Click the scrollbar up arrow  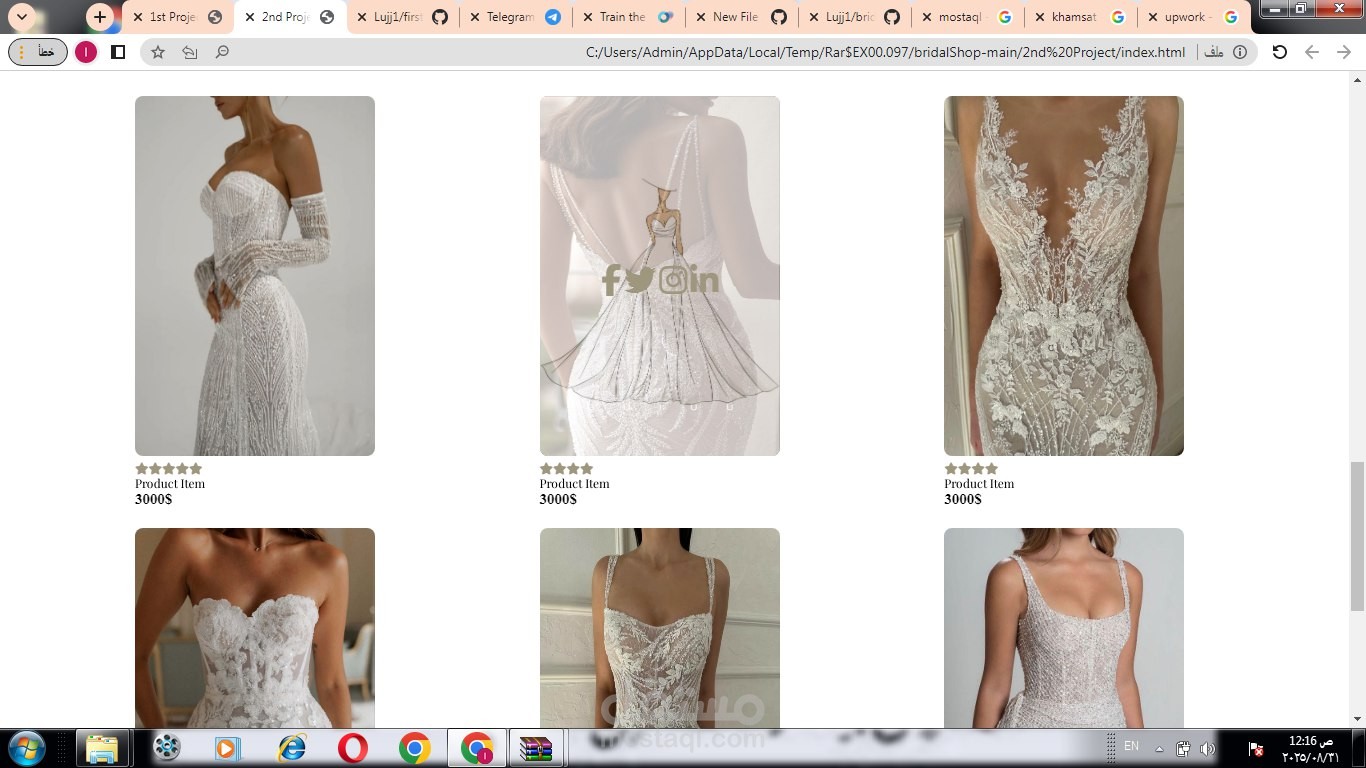pos(1357,79)
